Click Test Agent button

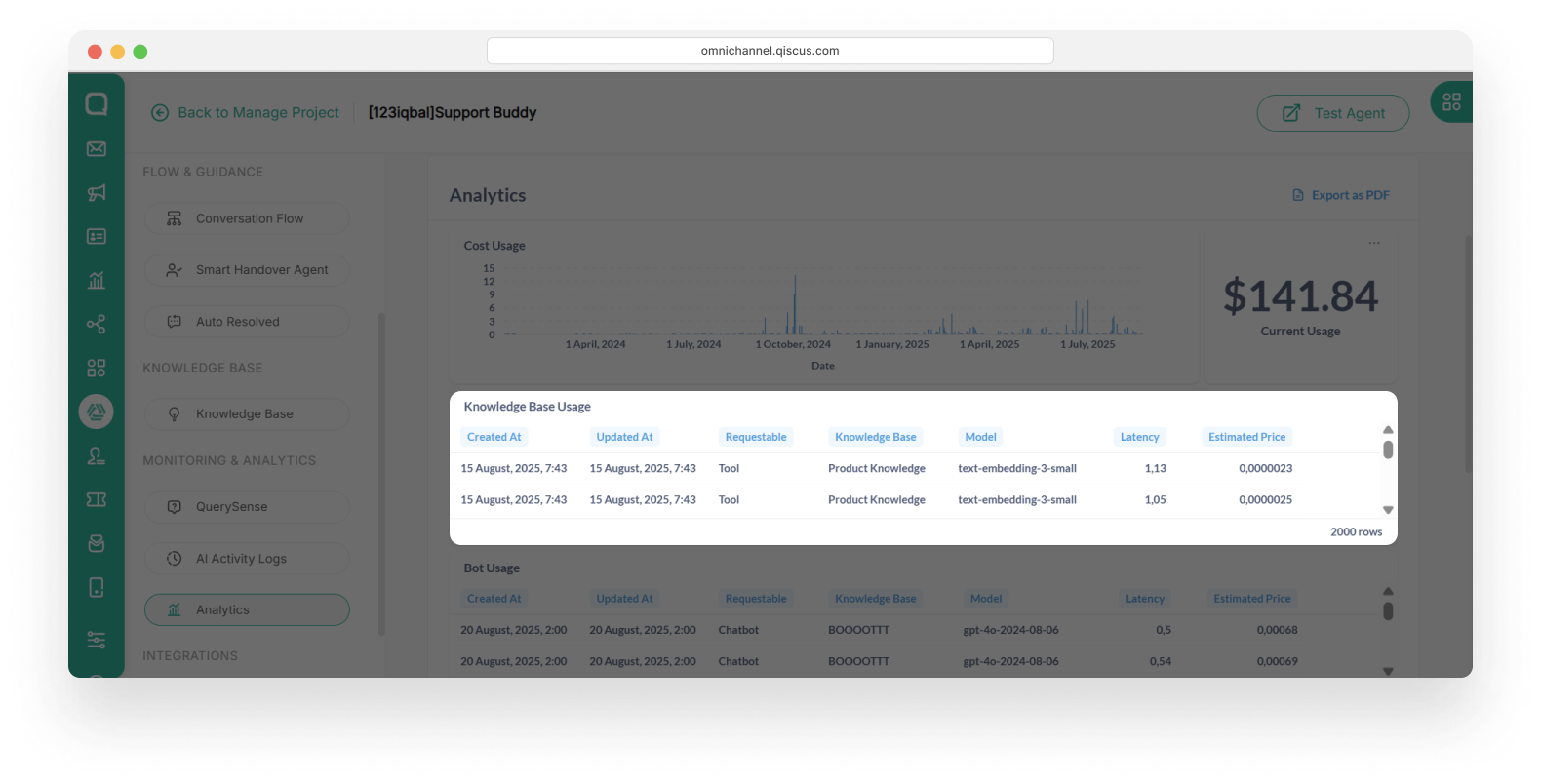(1332, 113)
